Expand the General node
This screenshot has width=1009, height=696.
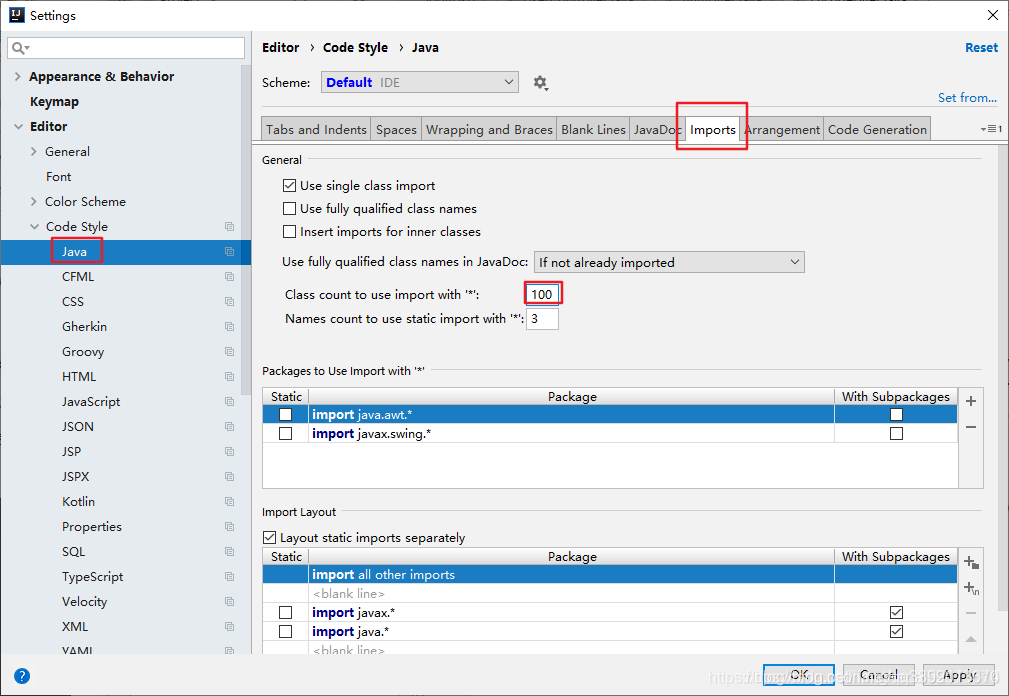[33, 152]
